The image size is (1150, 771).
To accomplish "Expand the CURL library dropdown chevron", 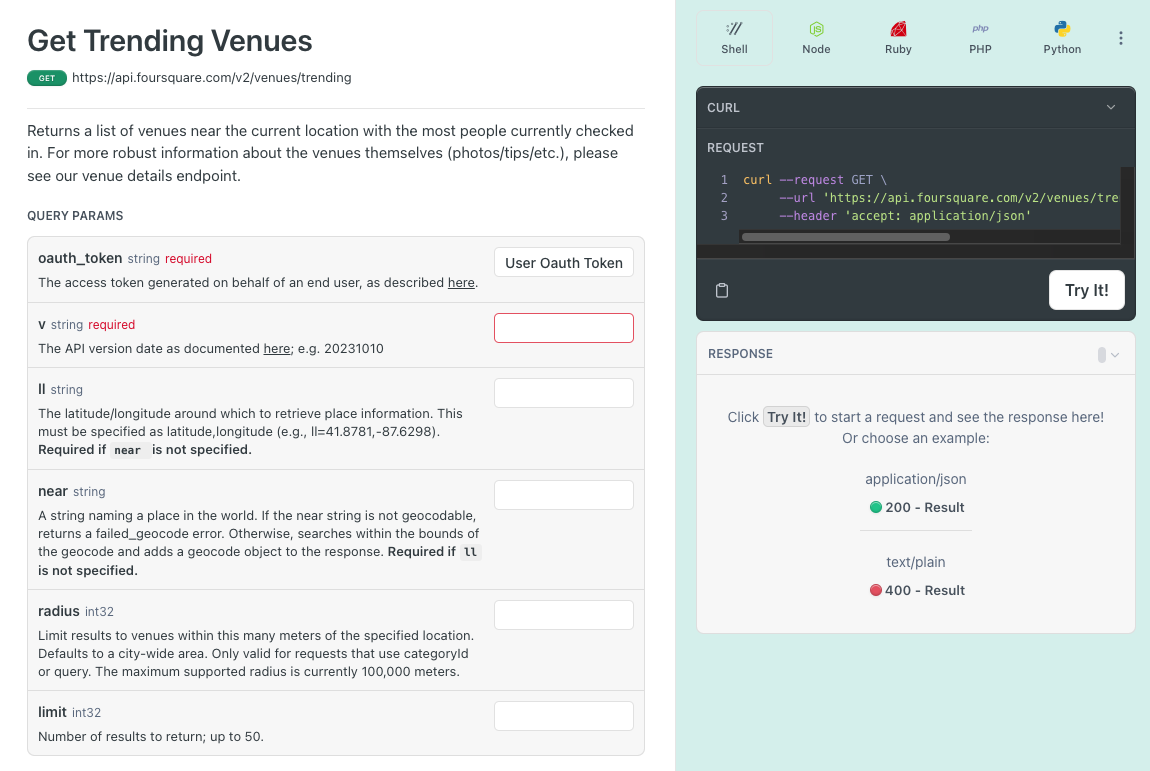I will click(x=1110, y=107).
